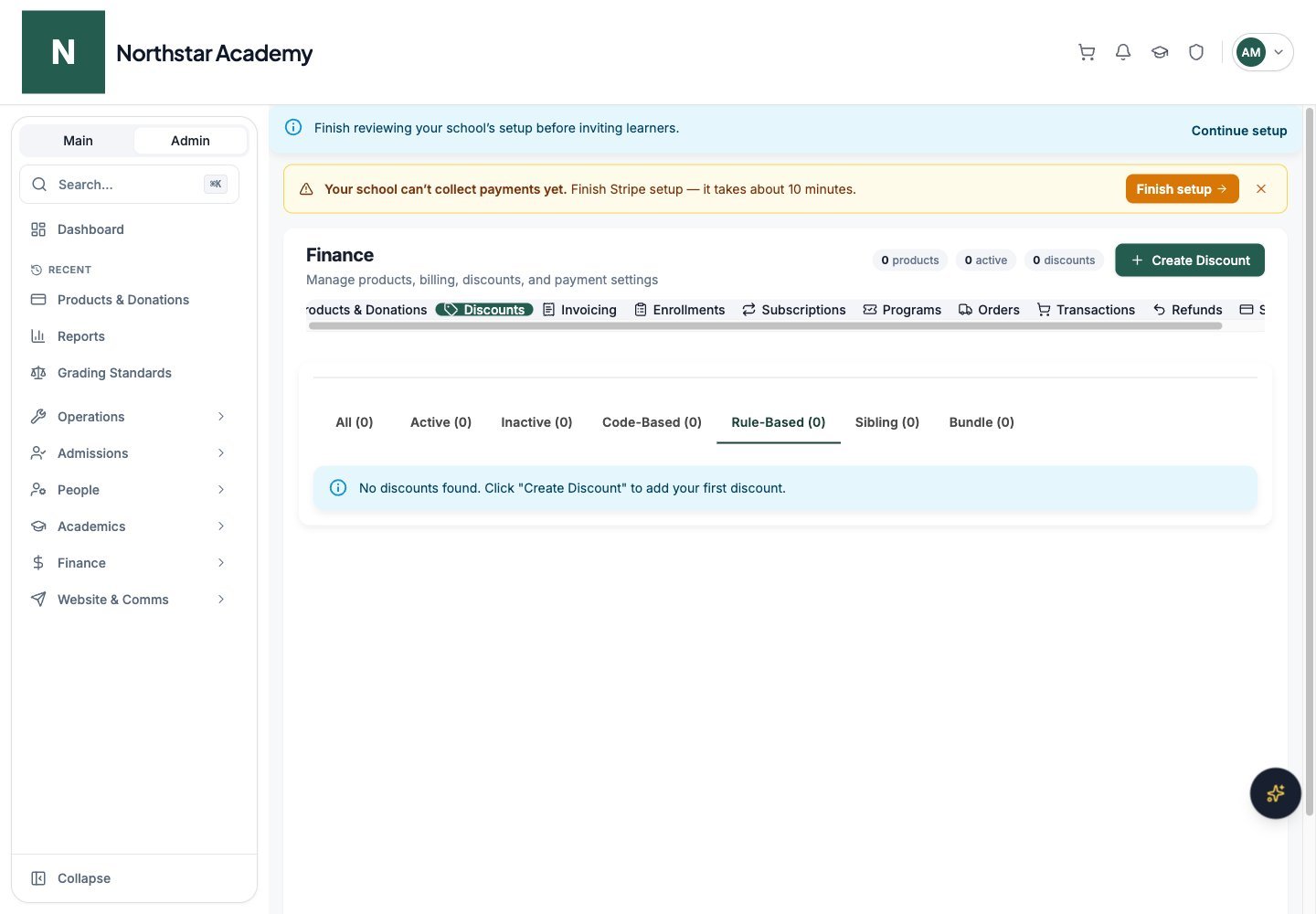This screenshot has width=1316, height=914.
Task: Click the horizontal scrollbar under finance tabs
Action: pos(765,326)
